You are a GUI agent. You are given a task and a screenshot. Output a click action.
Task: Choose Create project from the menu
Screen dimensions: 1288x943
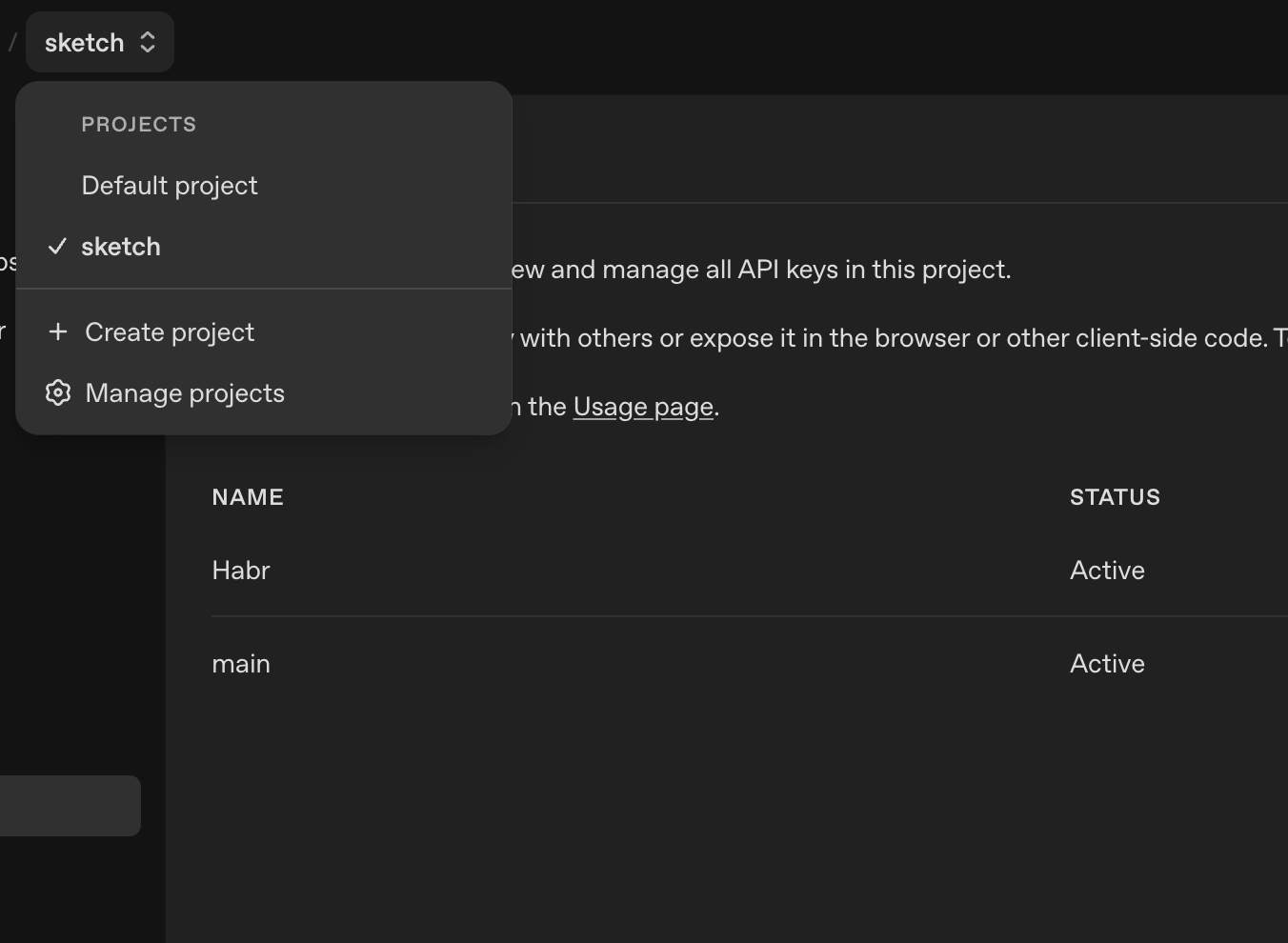coord(170,332)
